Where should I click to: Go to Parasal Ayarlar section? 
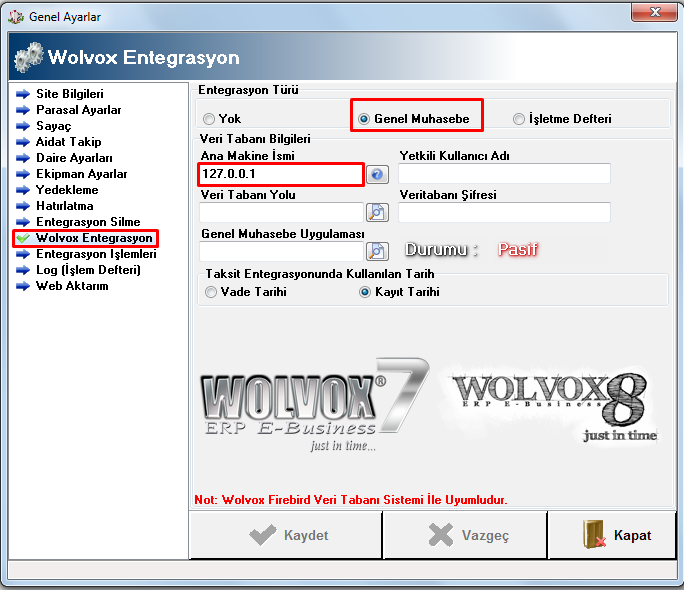coord(79,110)
